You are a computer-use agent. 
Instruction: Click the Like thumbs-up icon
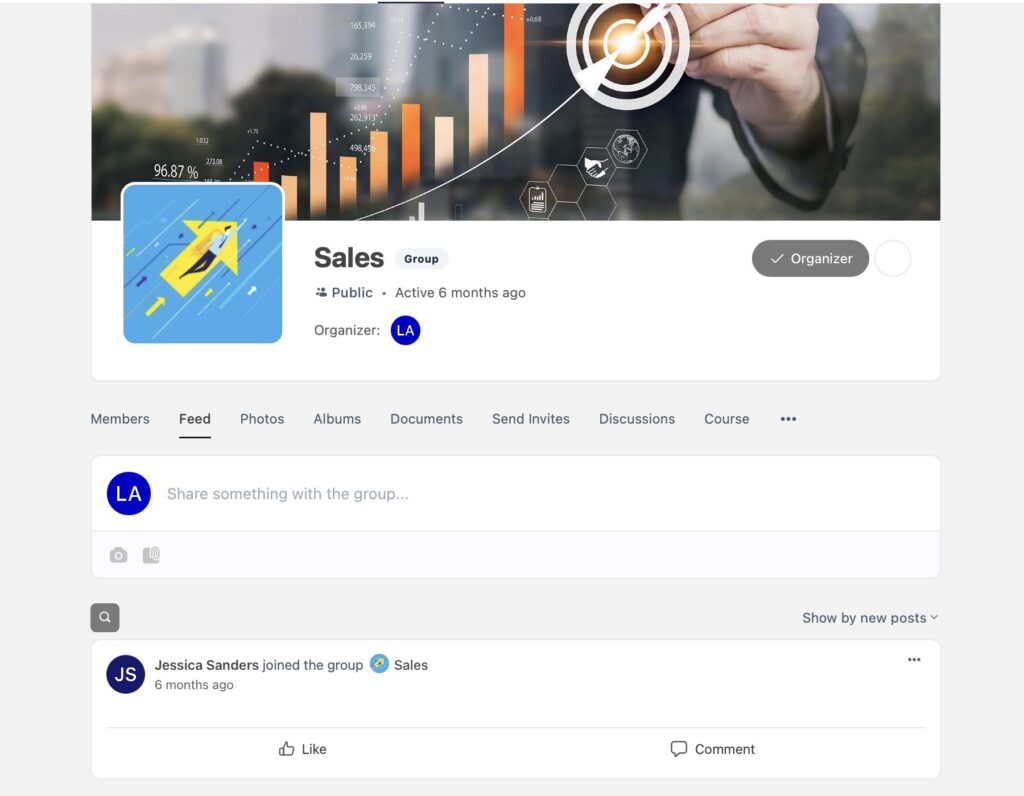[286, 749]
